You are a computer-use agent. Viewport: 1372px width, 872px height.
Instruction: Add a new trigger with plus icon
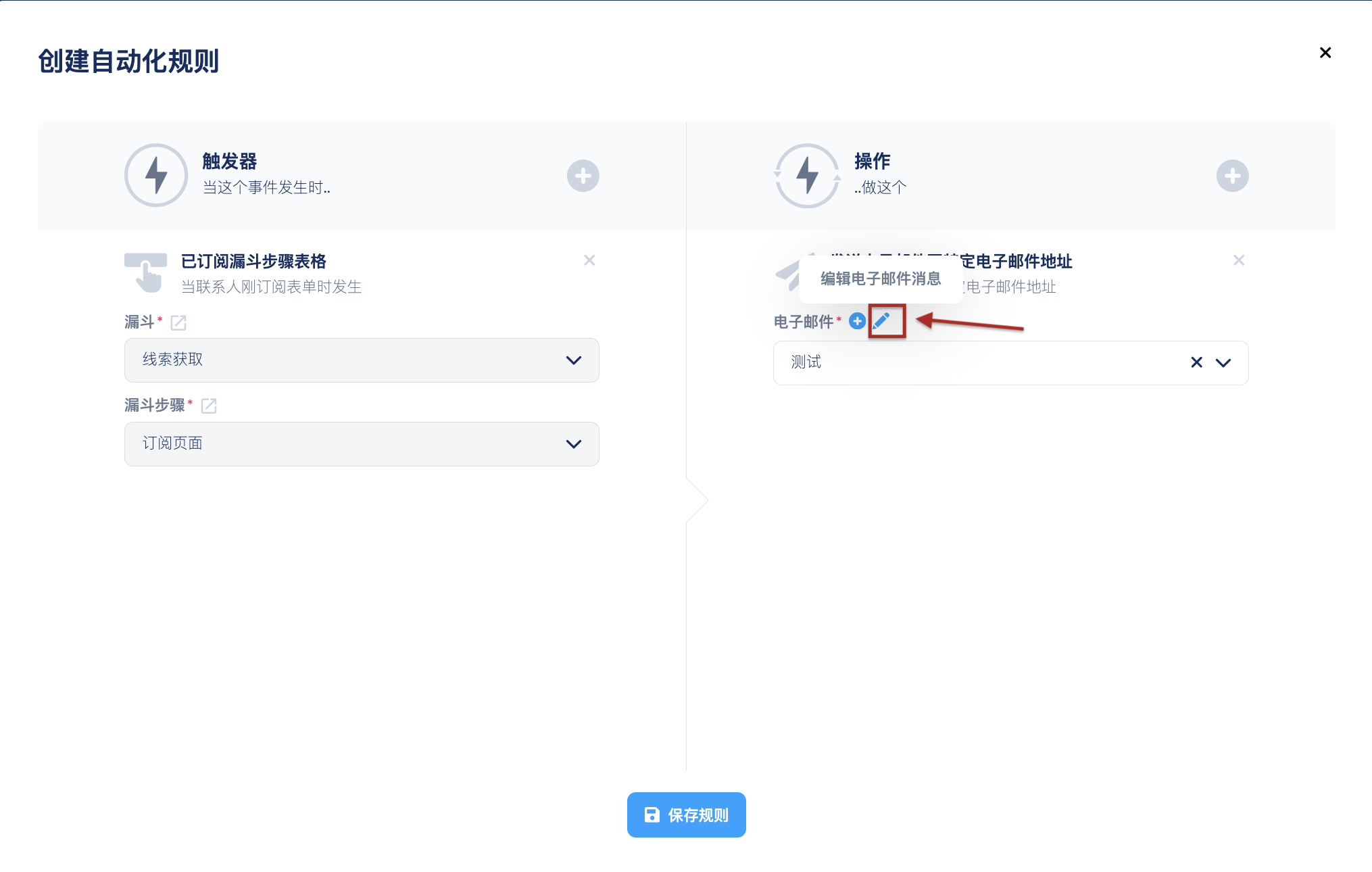(583, 176)
